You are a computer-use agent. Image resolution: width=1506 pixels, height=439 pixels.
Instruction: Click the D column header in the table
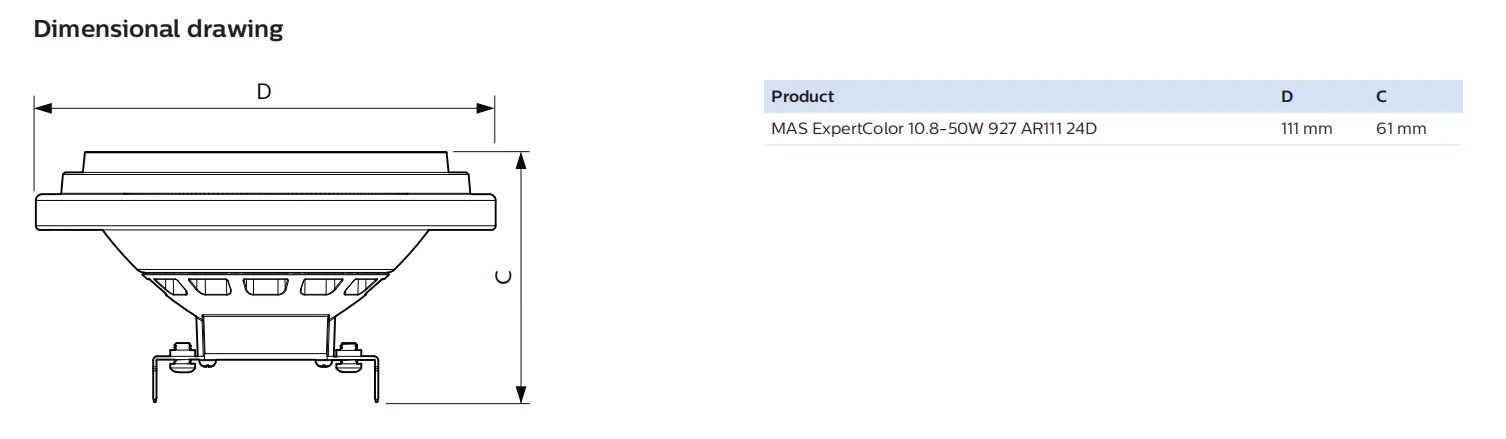(x=1287, y=97)
